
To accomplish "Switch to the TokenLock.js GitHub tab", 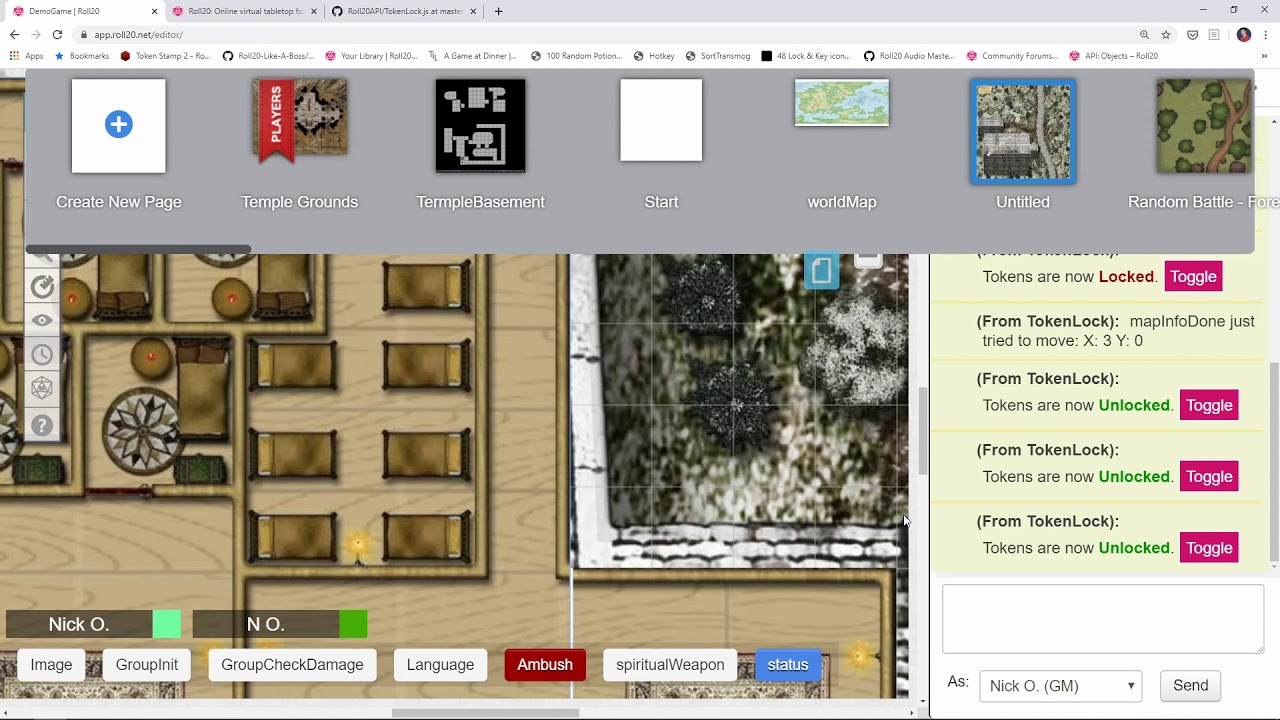I will point(405,11).
